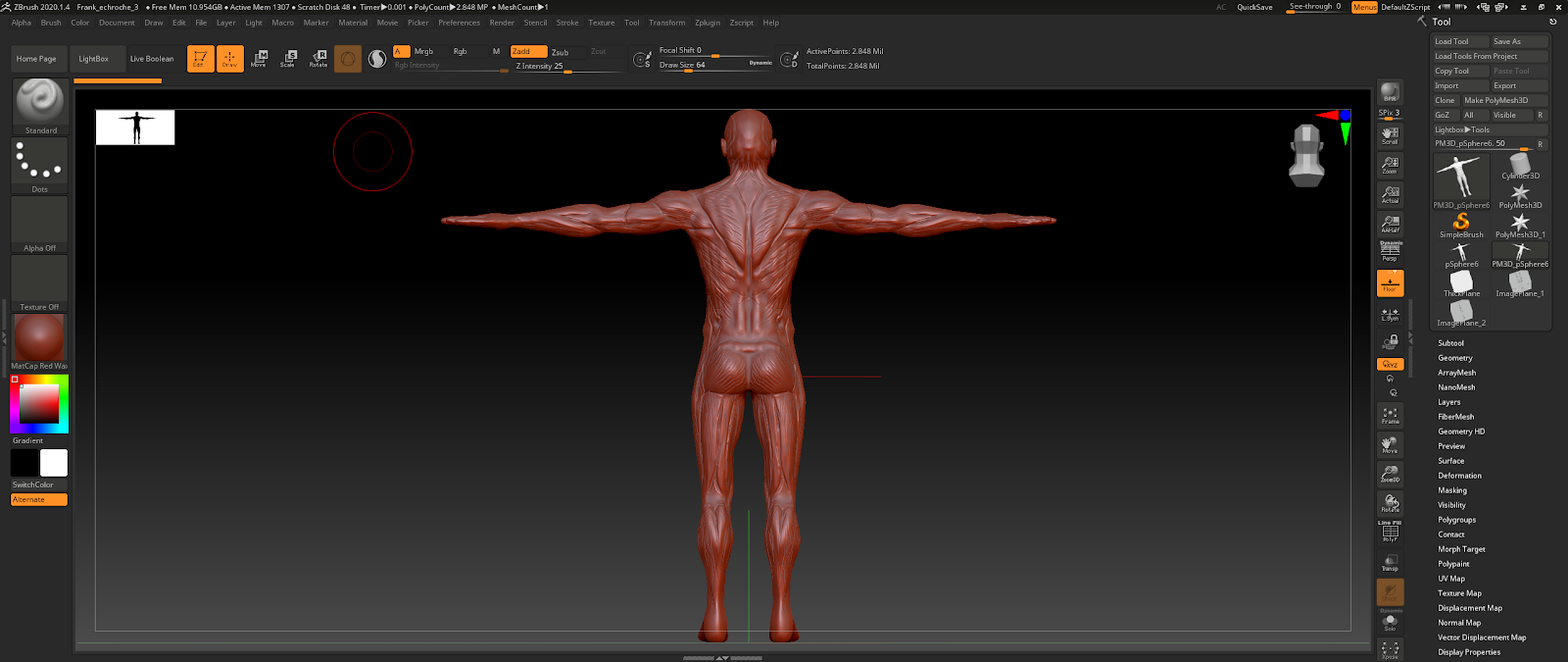This screenshot has width=1568, height=662.
Task: Click the LightBox button
Action: coord(94,59)
